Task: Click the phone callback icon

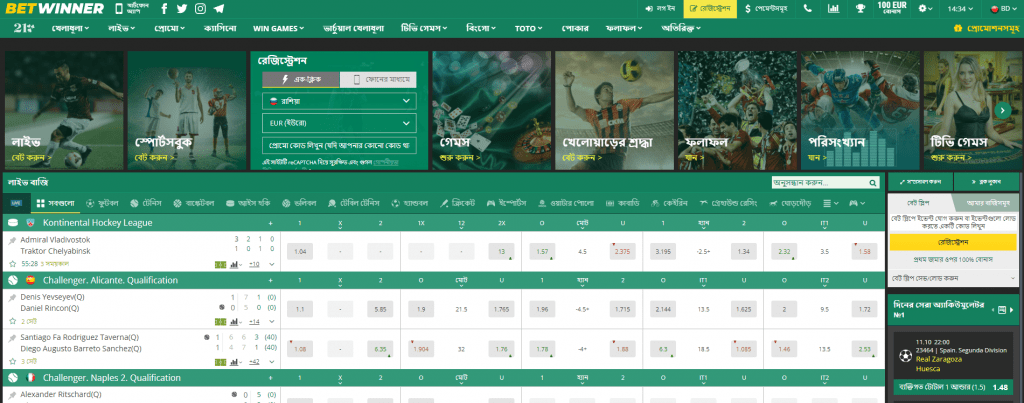Action: coord(808,8)
